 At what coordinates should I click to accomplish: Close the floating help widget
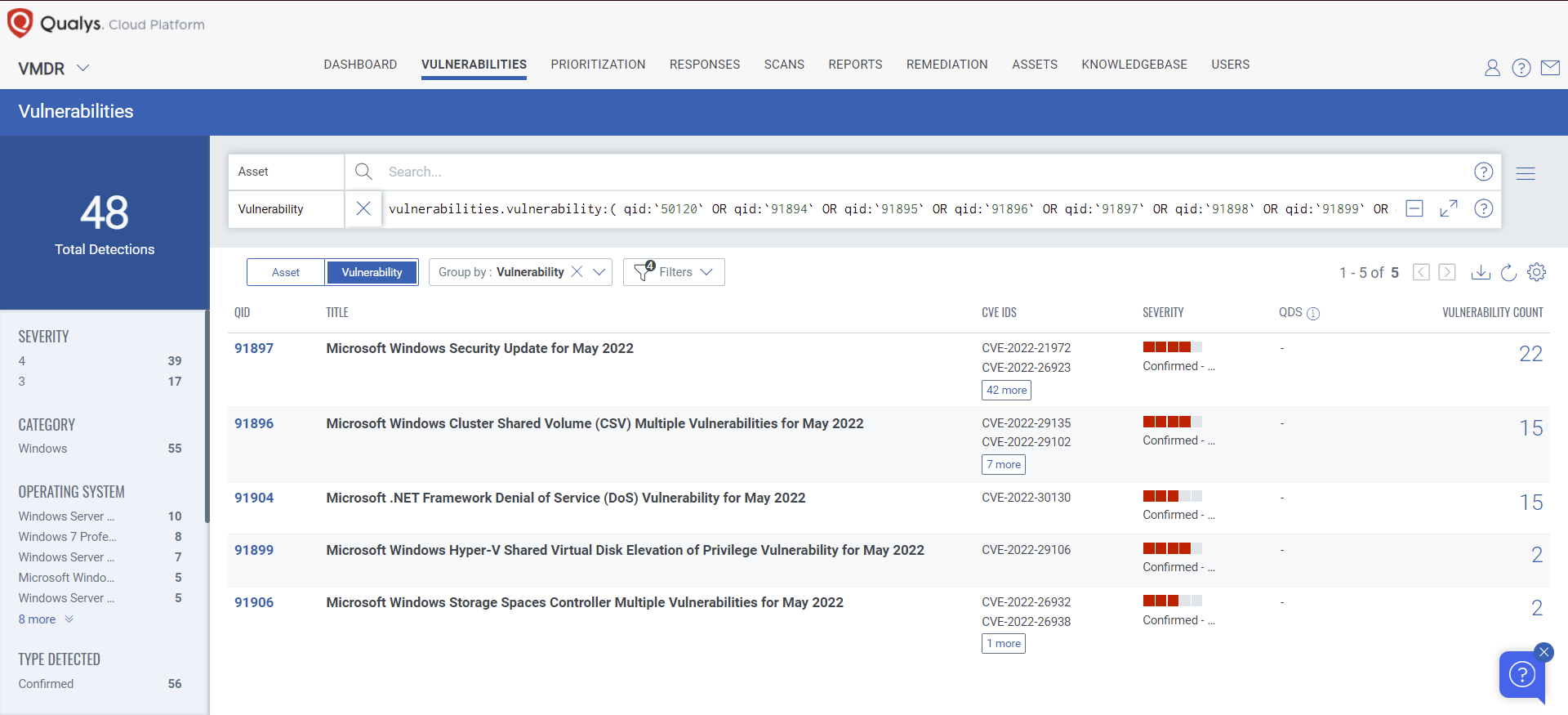click(1543, 652)
